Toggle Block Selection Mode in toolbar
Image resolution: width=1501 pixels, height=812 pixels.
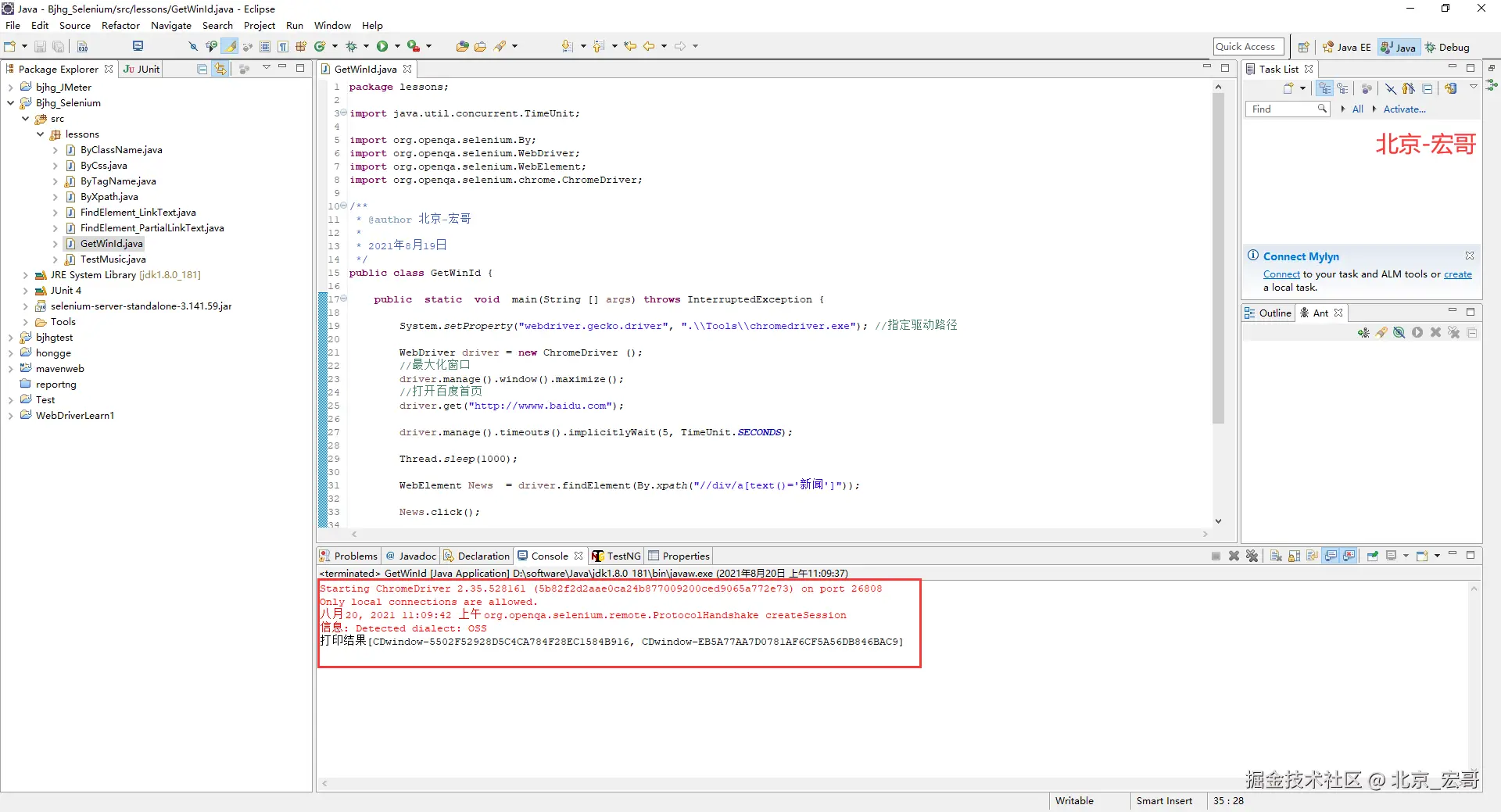tap(265, 47)
